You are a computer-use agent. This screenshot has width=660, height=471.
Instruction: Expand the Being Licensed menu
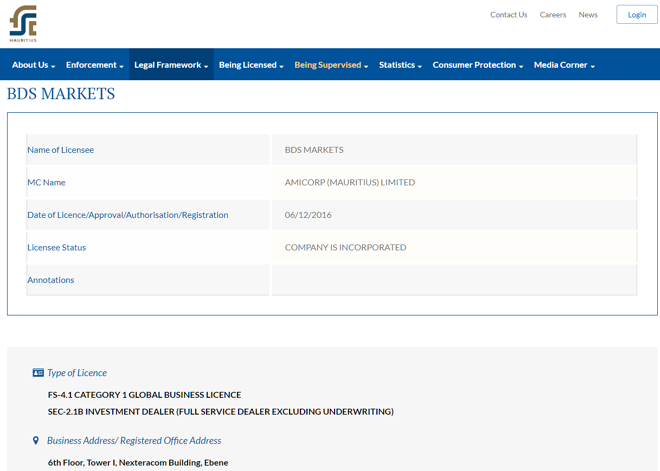click(251, 65)
